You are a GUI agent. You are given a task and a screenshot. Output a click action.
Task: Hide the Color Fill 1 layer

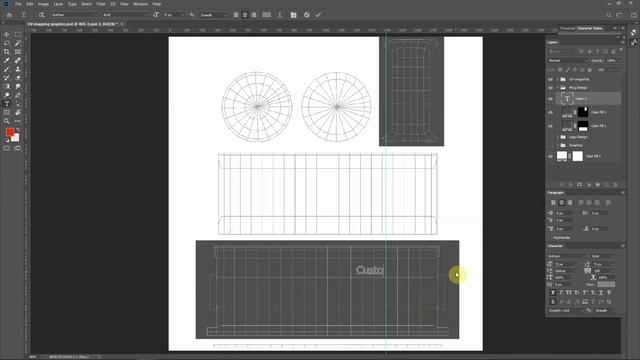click(550, 156)
